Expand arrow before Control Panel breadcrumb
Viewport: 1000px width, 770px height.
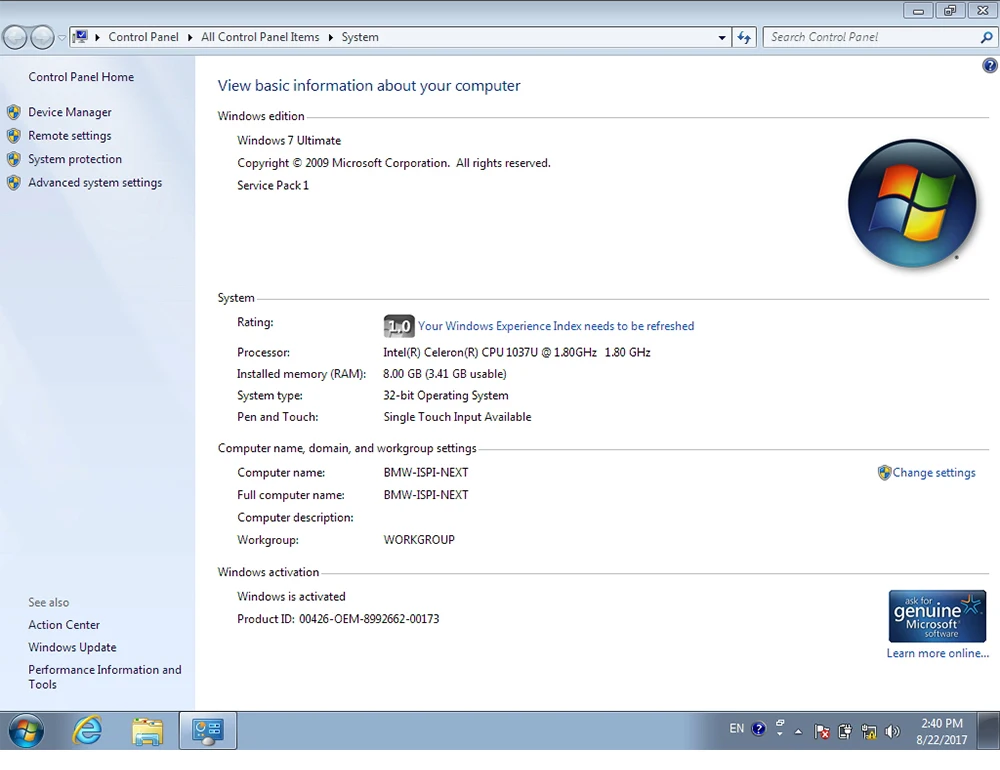98,38
